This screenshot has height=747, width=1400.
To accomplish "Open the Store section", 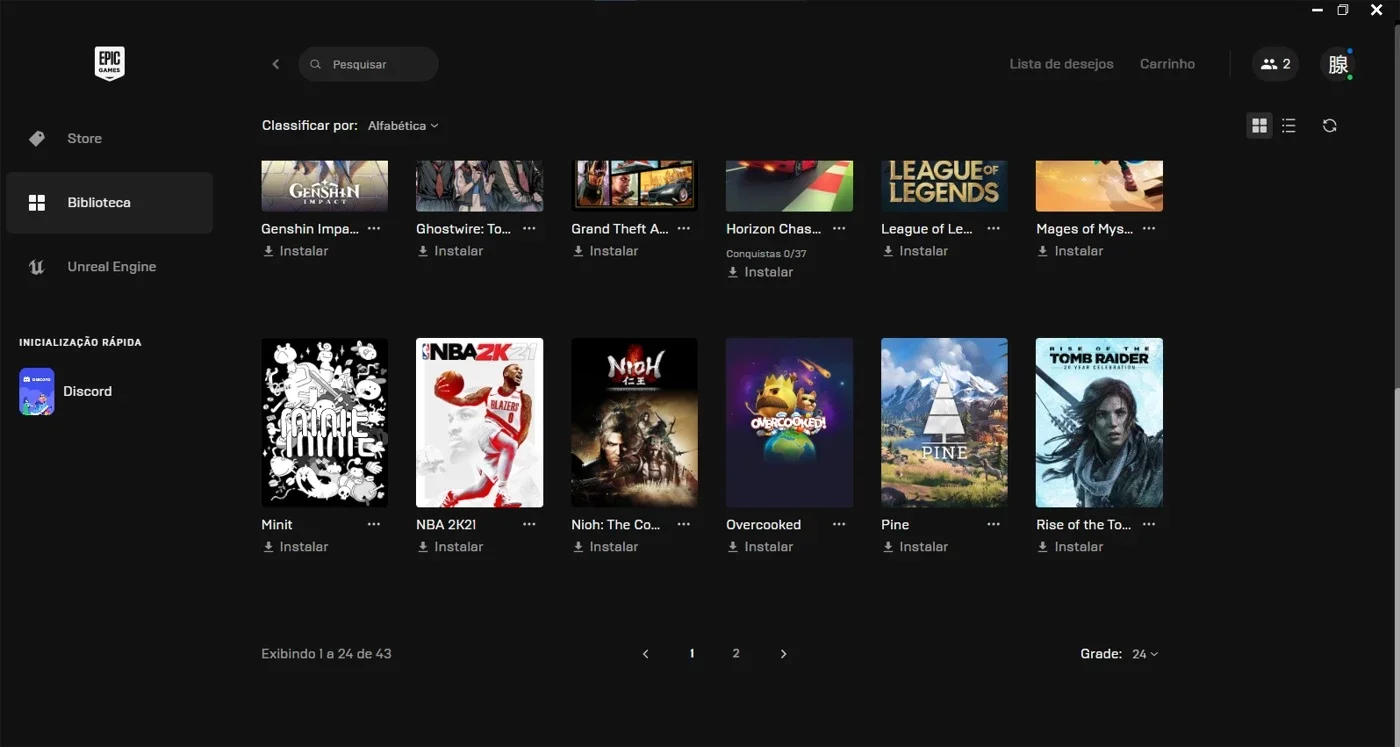I will [109, 139].
